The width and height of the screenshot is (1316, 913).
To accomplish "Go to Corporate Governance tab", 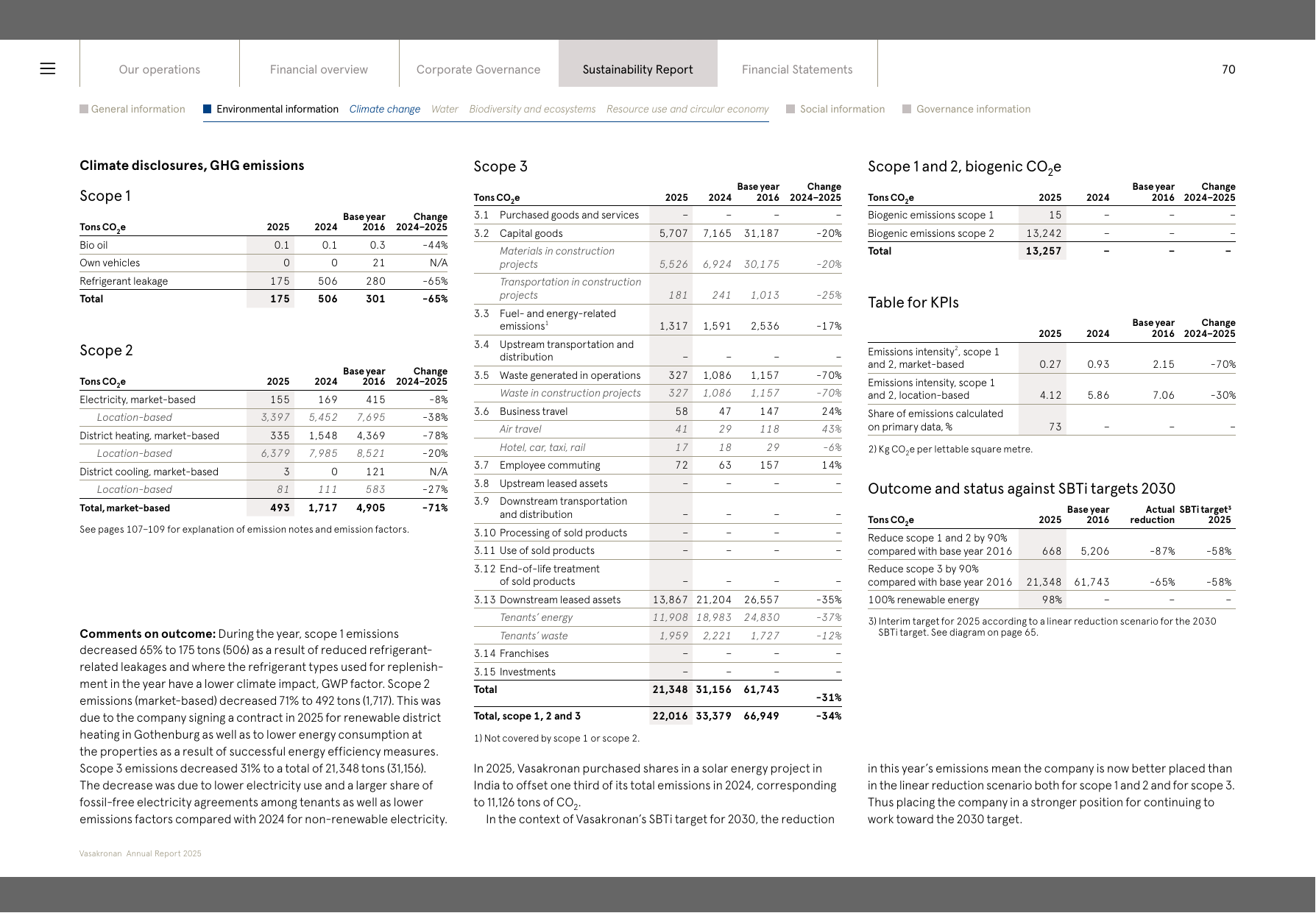I will point(478,69).
